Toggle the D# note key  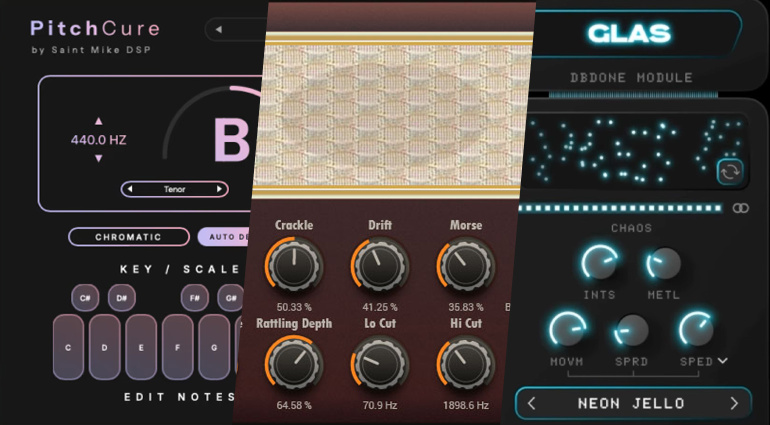pos(122,298)
